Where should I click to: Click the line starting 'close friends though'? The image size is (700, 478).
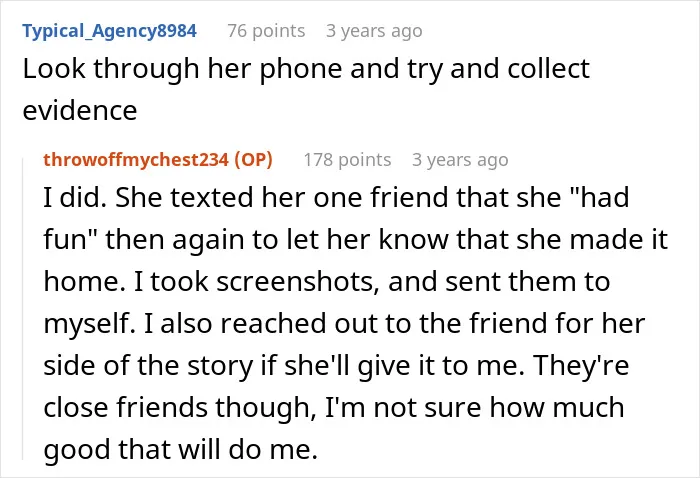(x=334, y=408)
